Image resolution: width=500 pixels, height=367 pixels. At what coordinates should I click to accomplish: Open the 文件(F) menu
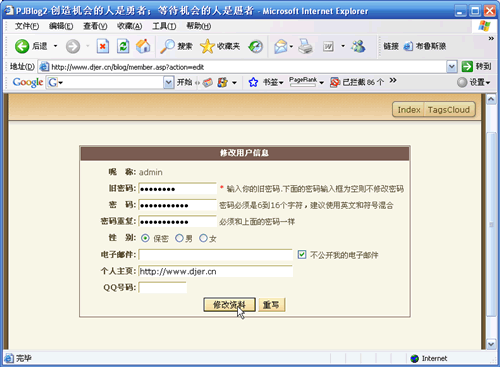(x=27, y=26)
